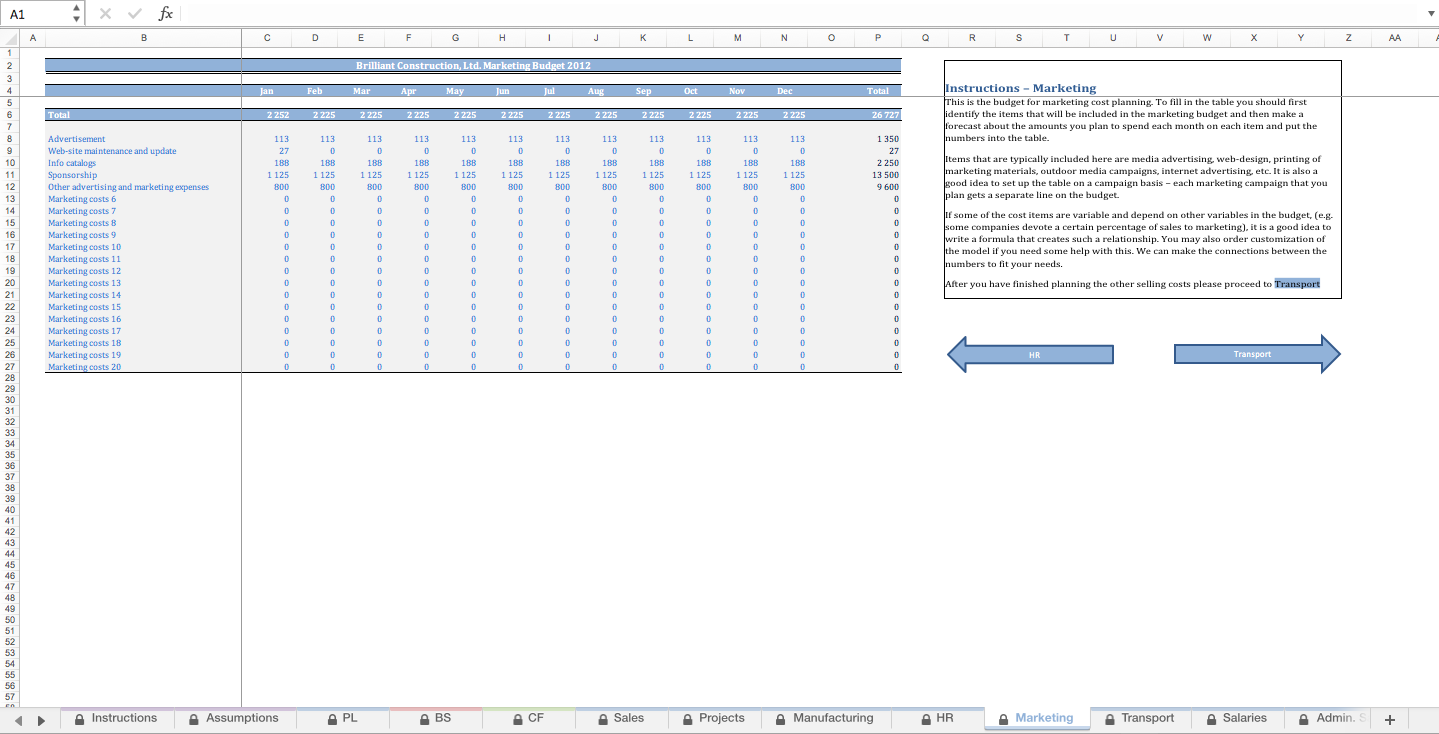The height and width of the screenshot is (734, 1439).
Task: Click the next sheet navigation arrow
Action: (x=41, y=719)
